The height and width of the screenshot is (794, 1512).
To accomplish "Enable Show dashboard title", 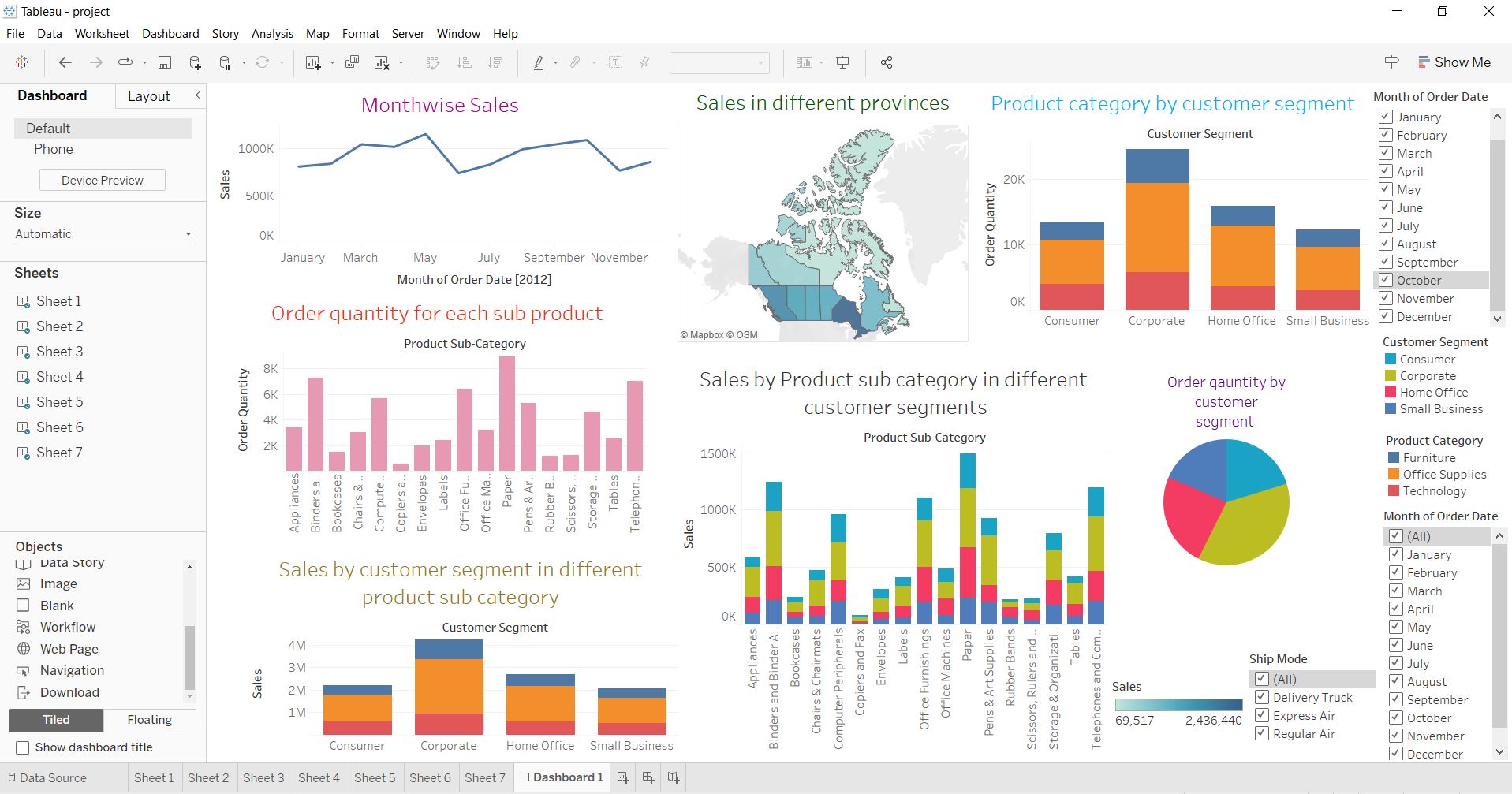I will (x=23, y=747).
